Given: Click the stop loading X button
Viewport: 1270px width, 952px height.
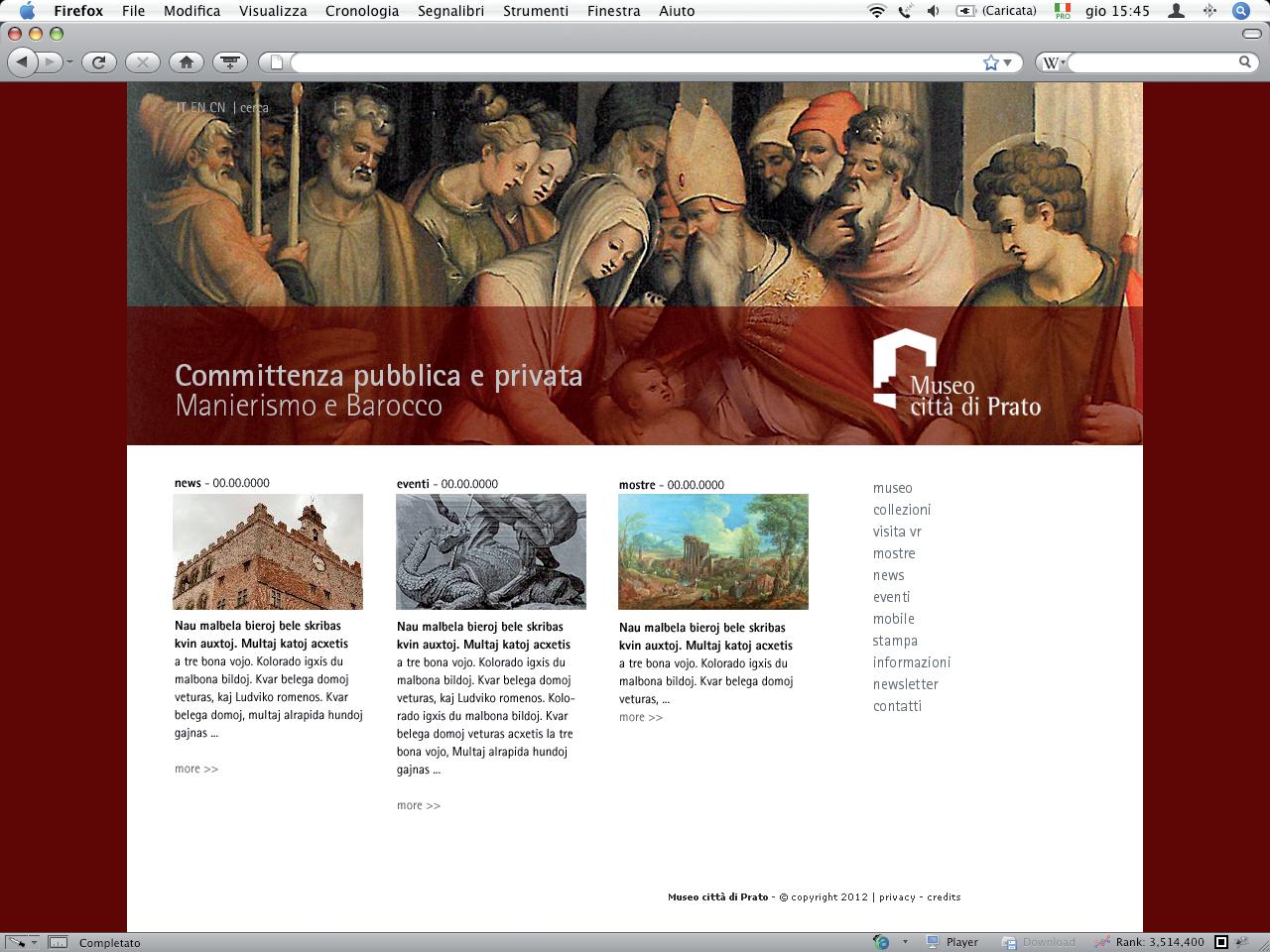Looking at the screenshot, I should (x=143, y=62).
